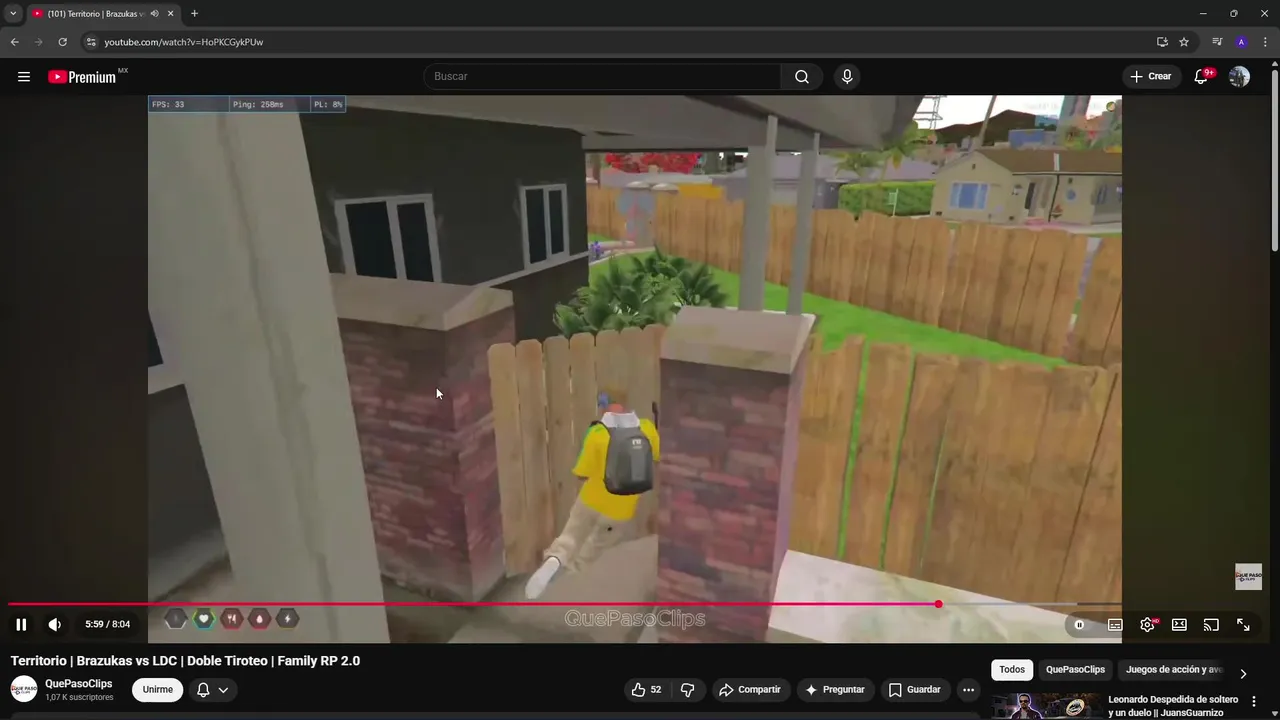Click the 1,07 K suscriptores text

point(79,697)
